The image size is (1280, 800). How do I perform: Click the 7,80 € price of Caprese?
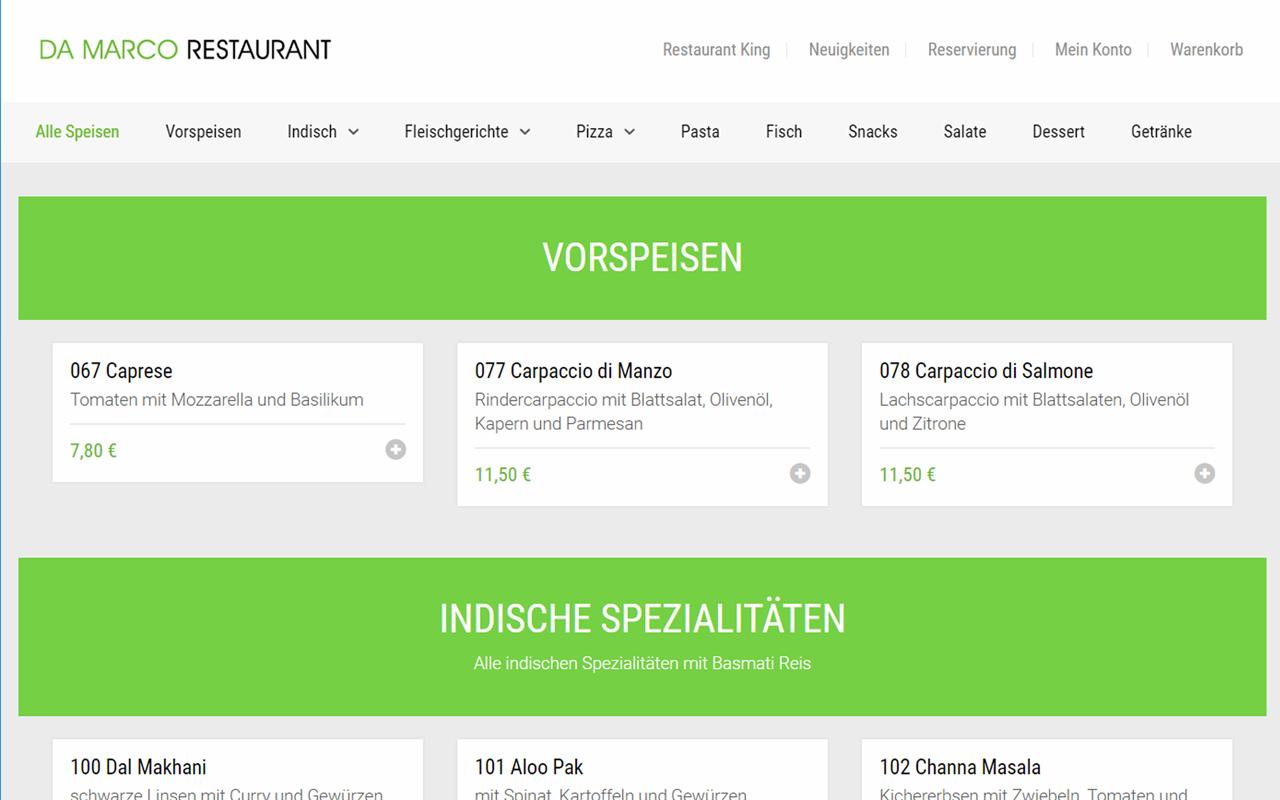[93, 451]
